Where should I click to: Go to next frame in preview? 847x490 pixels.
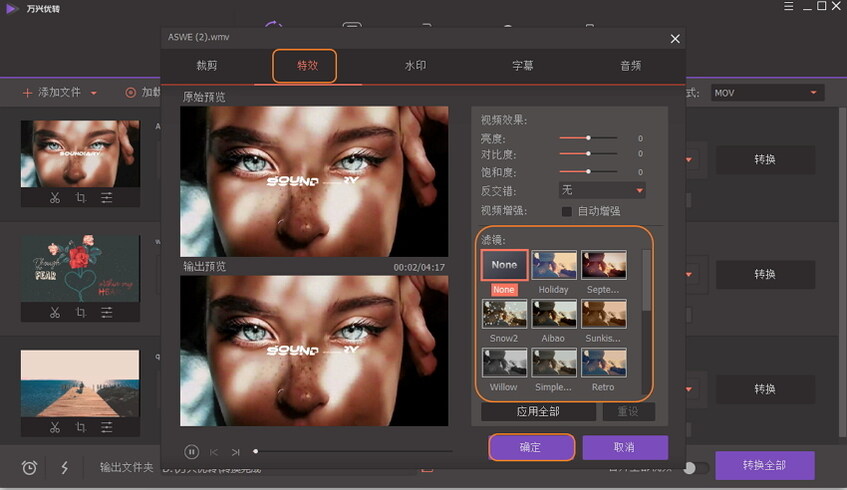click(236, 452)
